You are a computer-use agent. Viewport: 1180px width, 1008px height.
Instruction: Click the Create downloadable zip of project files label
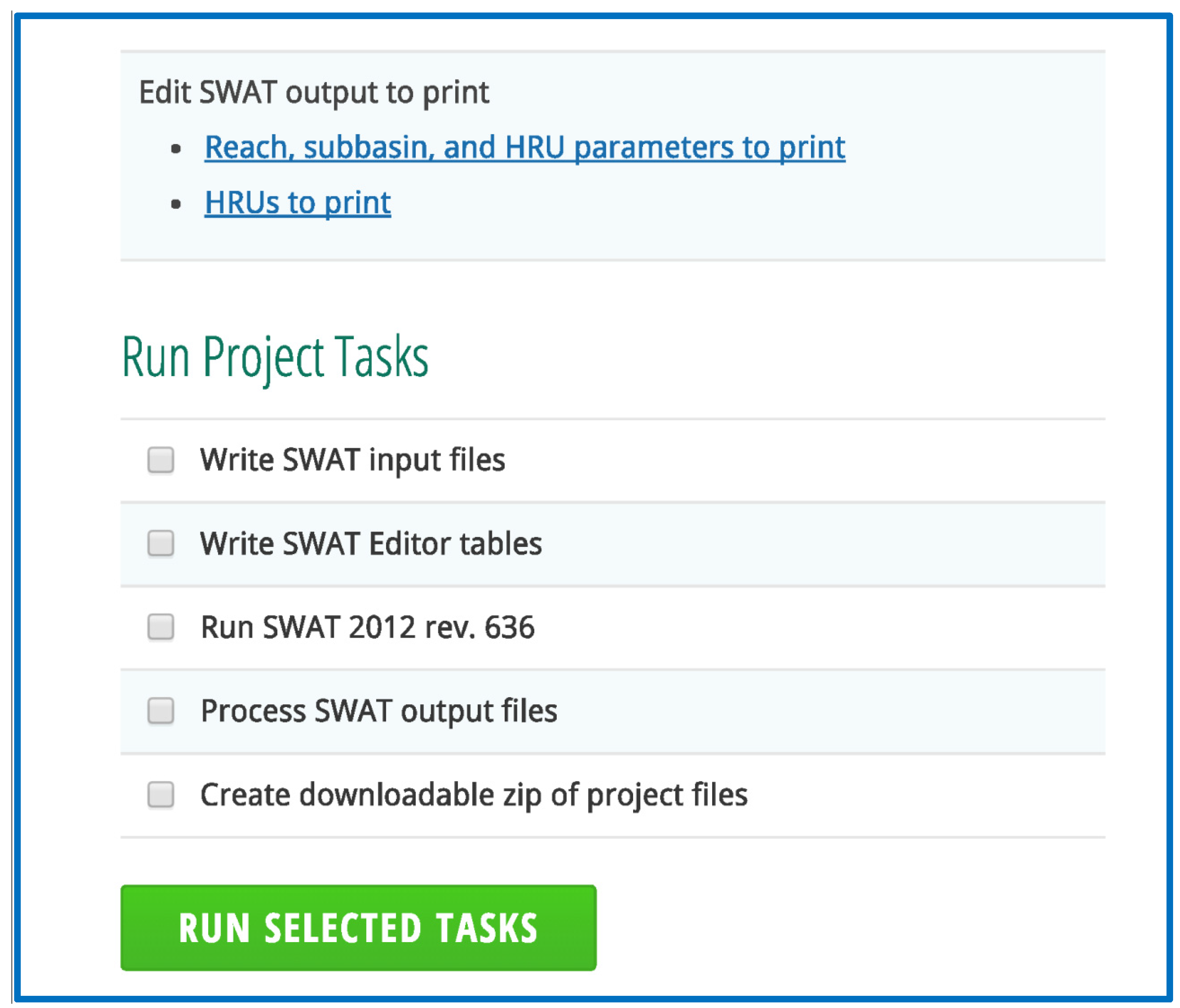coord(474,794)
